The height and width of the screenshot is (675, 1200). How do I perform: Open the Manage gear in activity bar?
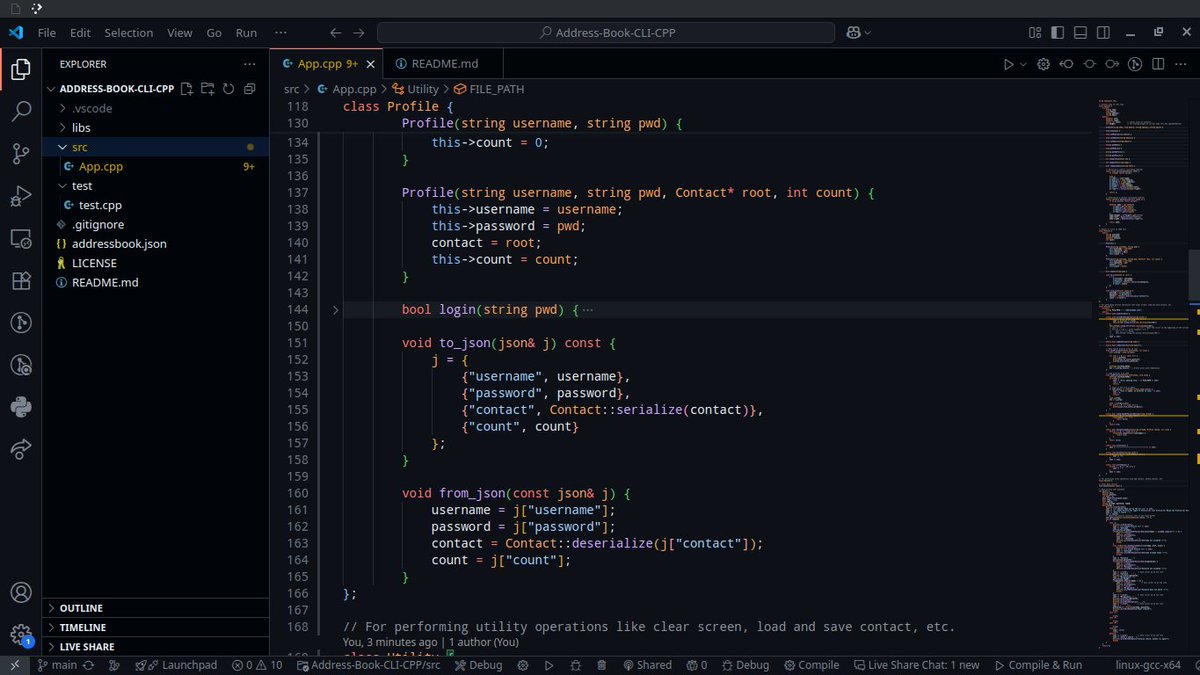pyautogui.click(x=21, y=635)
